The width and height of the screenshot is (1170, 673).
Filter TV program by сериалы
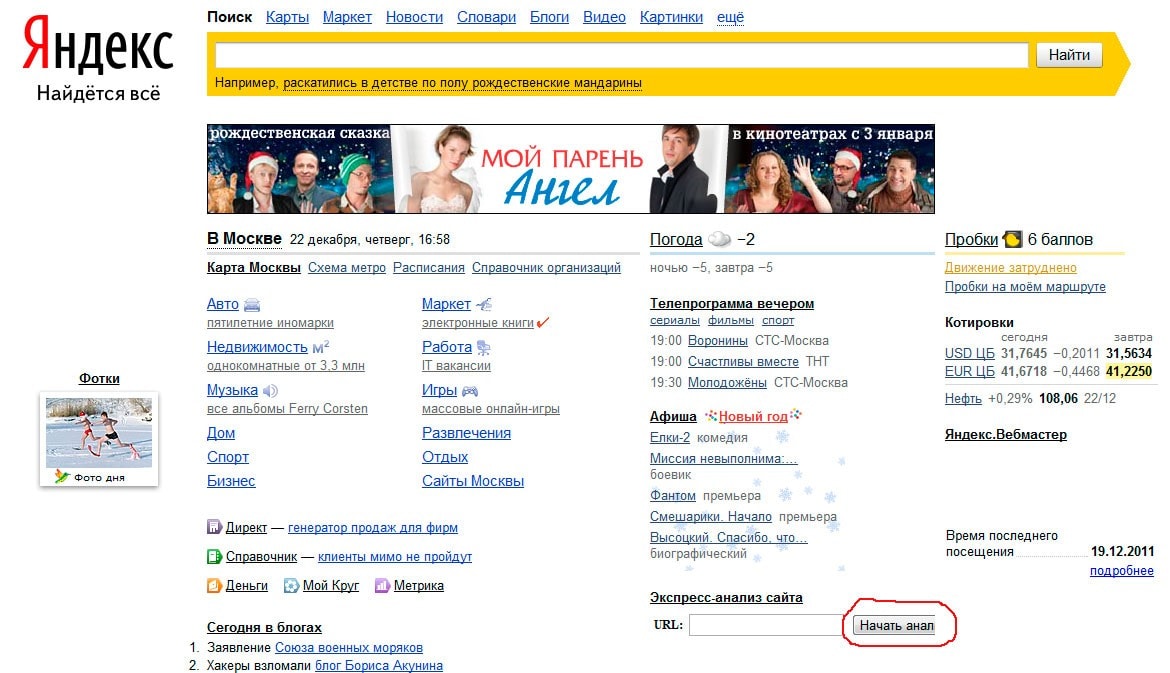675,320
